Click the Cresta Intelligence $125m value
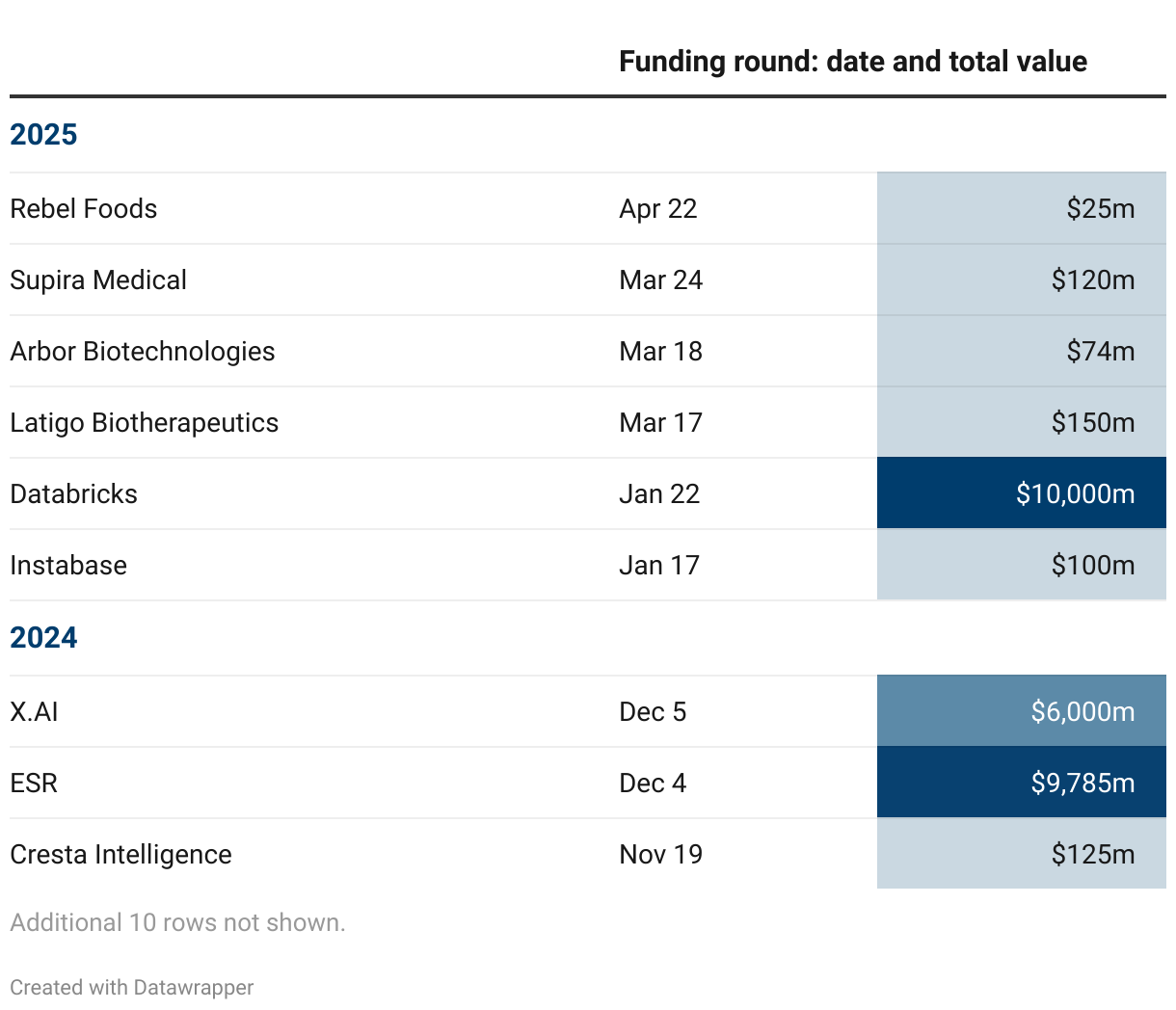The image size is (1176, 1010). tap(1092, 854)
